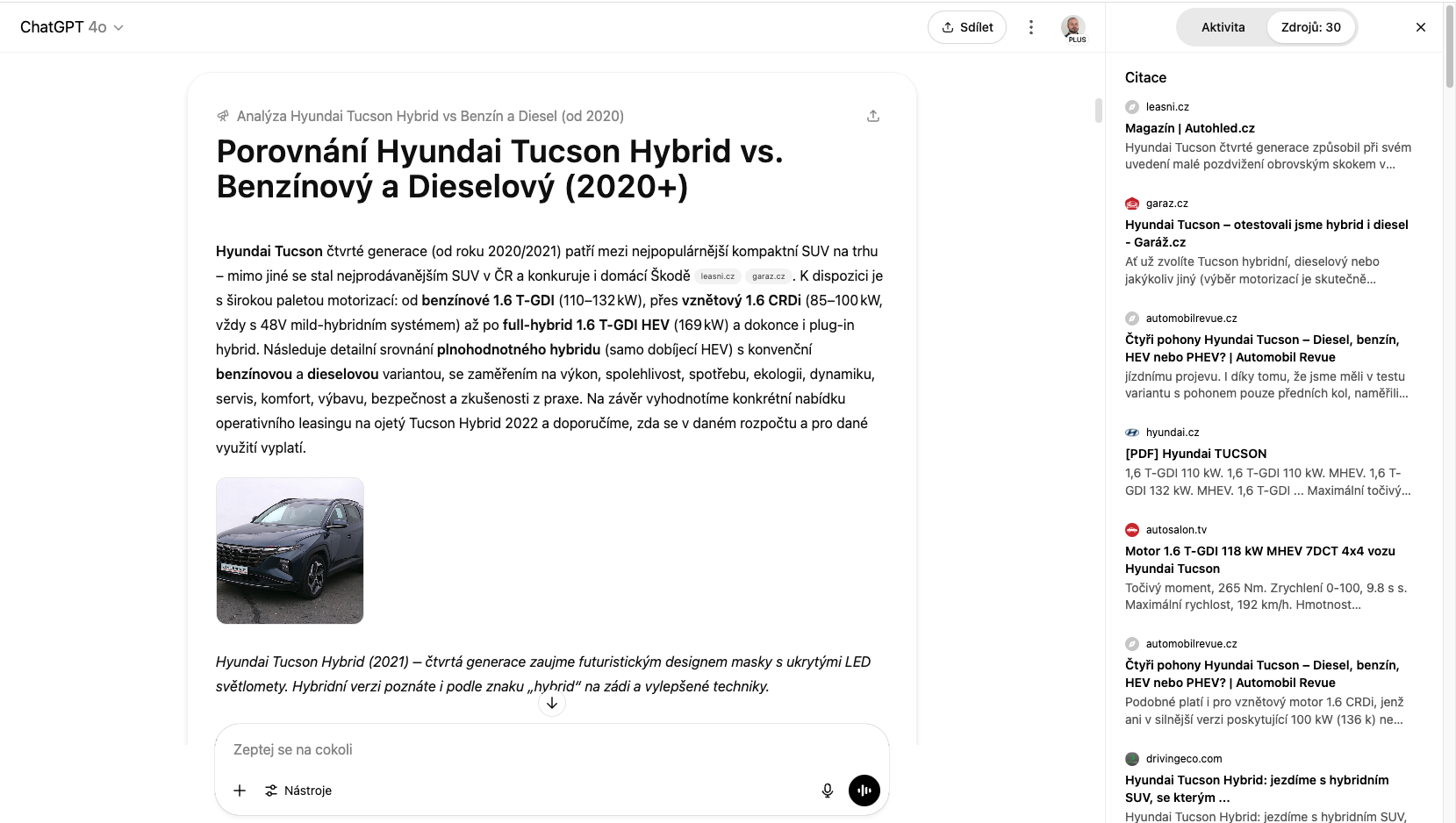Click the leasni.cz inline citation chip
Image resolution: width=1456 pixels, height=823 pixels.
(x=718, y=276)
